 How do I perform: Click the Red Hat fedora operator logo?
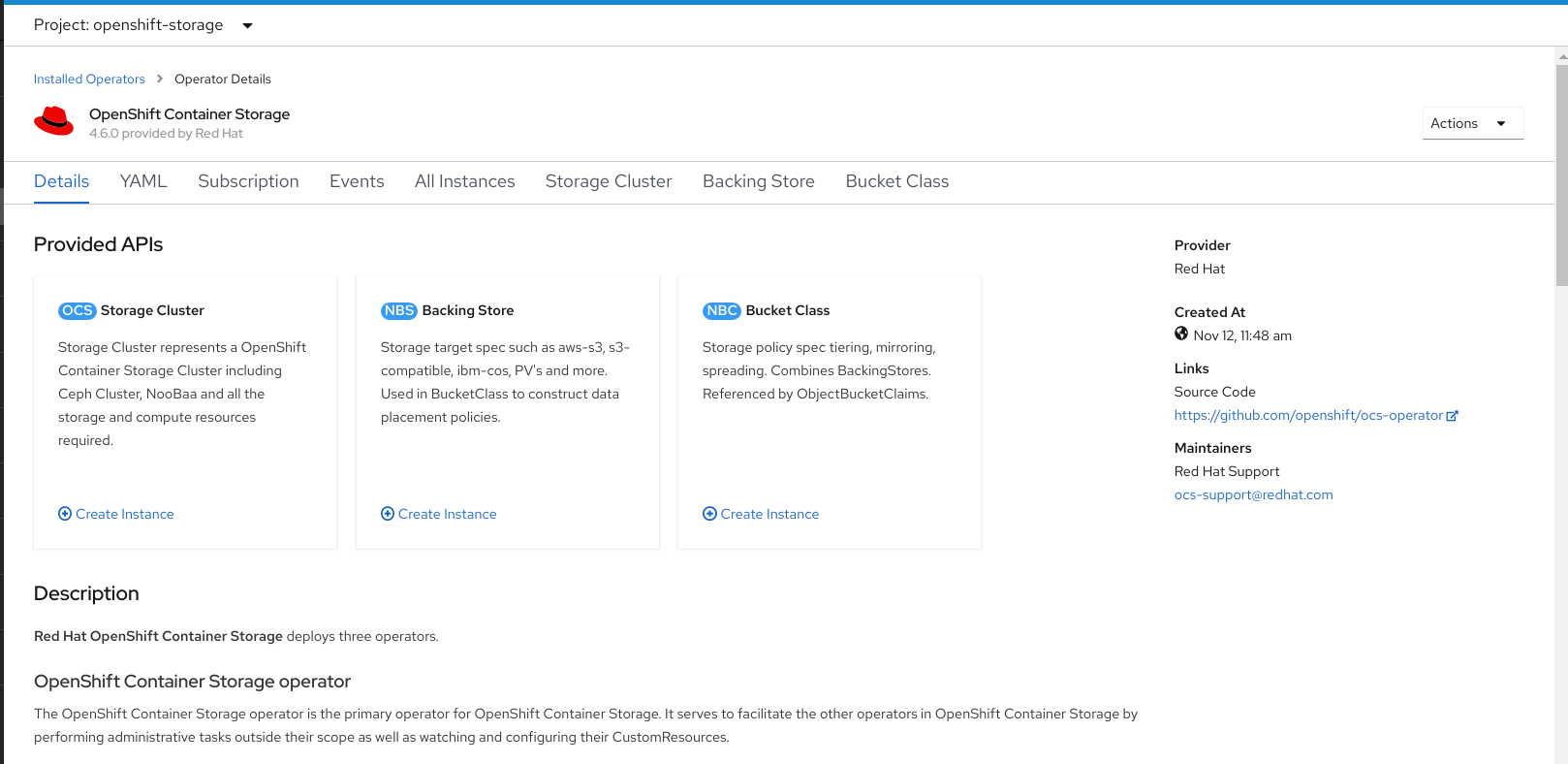tap(54, 122)
